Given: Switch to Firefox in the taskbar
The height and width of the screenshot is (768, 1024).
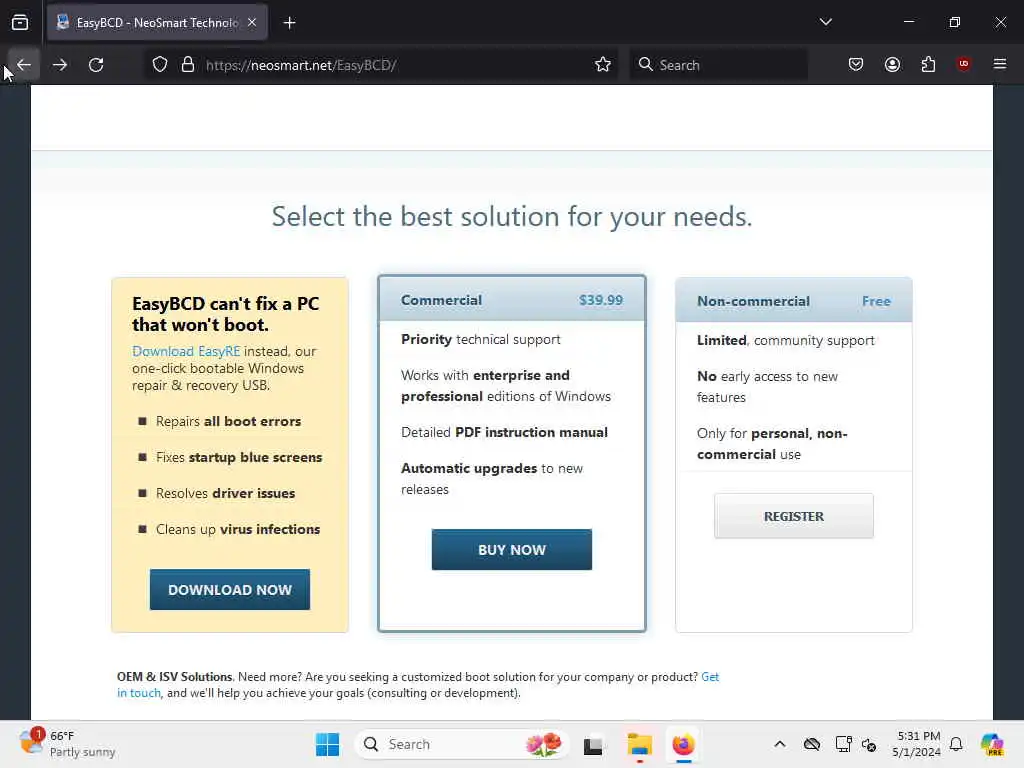Looking at the screenshot, I should 683,744.
